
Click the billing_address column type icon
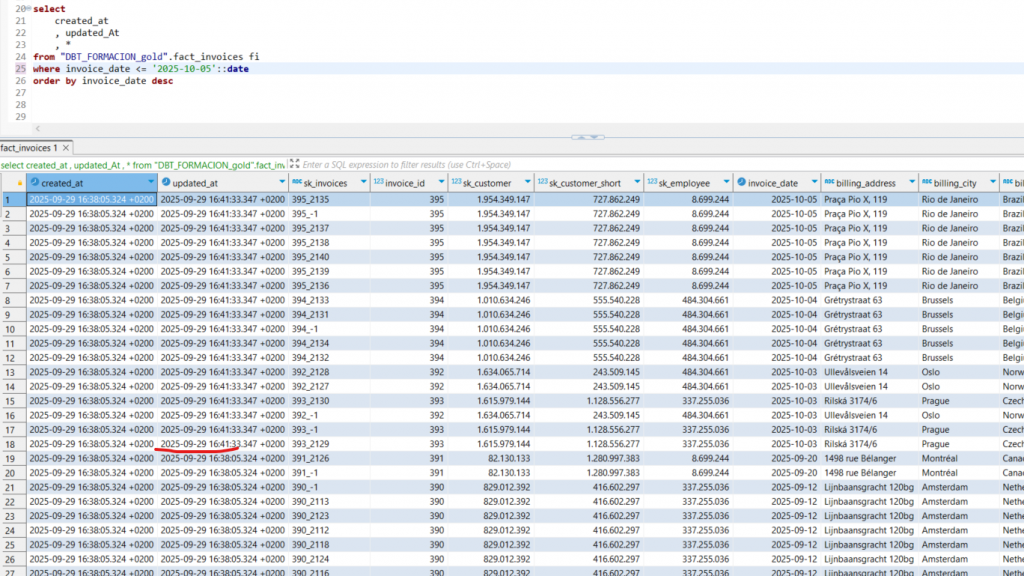coord(829,183)
